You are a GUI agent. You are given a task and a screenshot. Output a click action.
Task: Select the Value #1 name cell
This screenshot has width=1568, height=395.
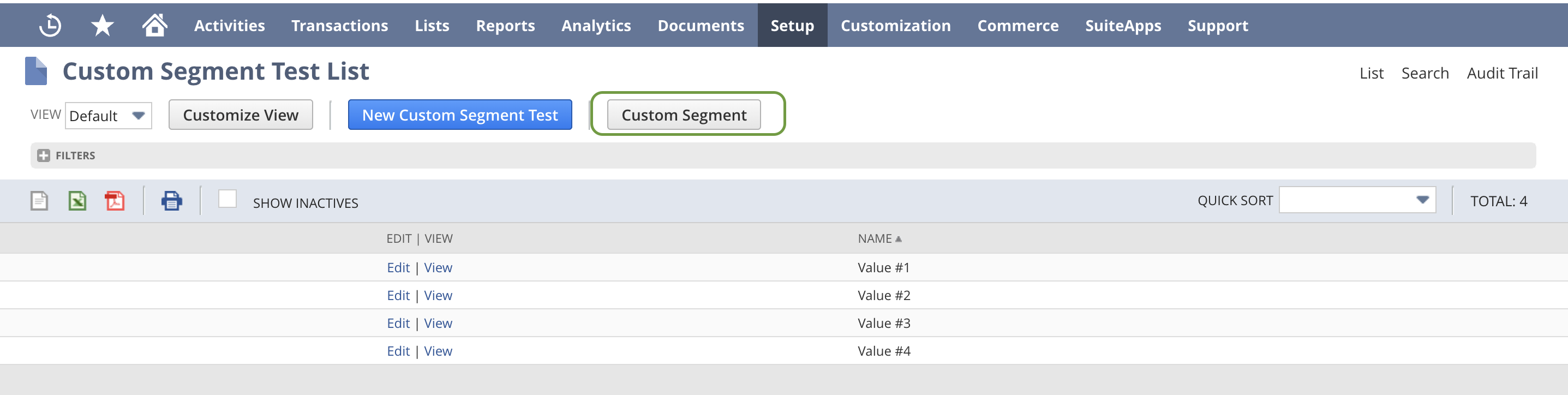point(883,268)
